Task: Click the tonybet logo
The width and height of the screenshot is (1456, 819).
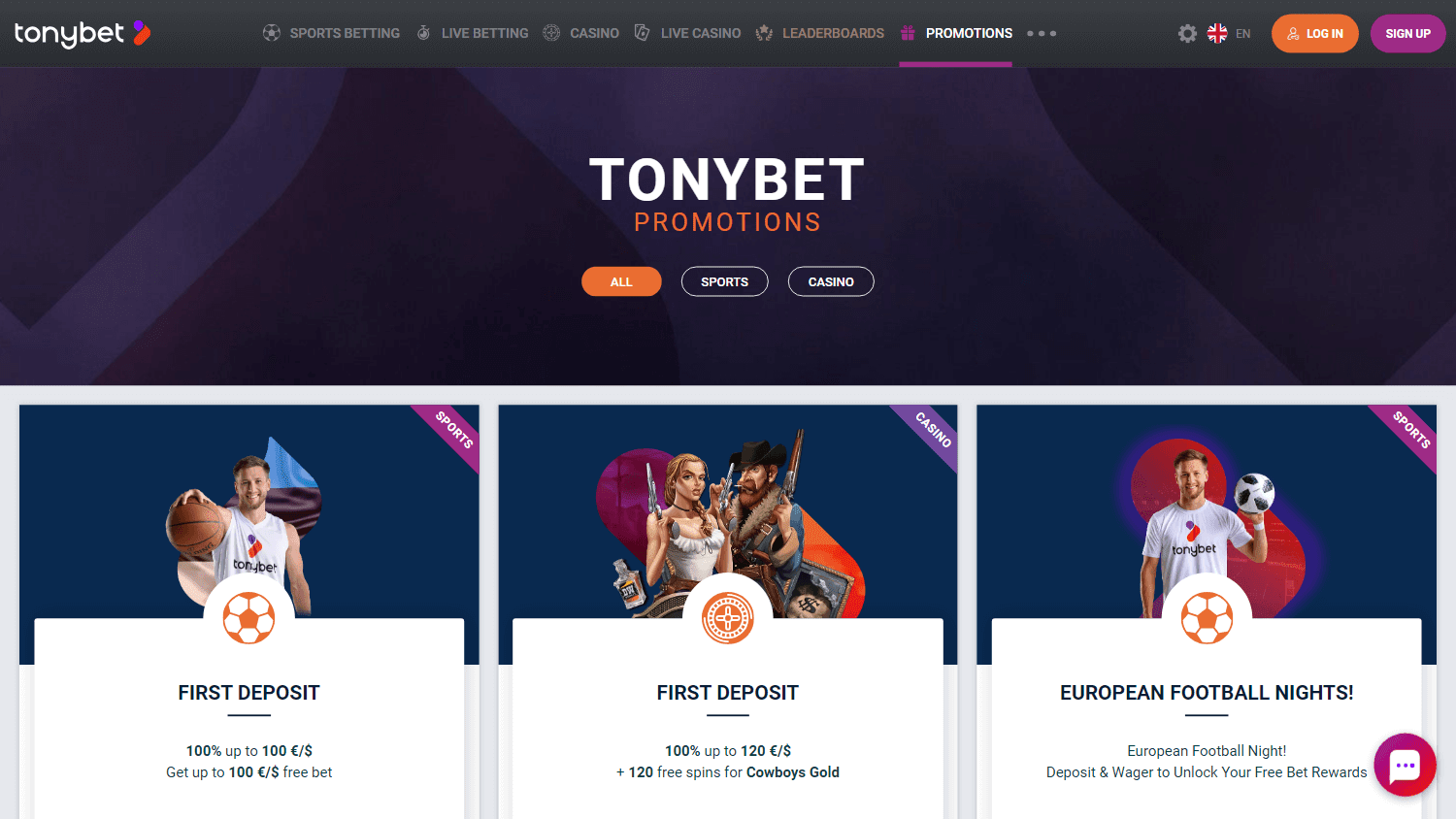Action: [x=83, y=33]
